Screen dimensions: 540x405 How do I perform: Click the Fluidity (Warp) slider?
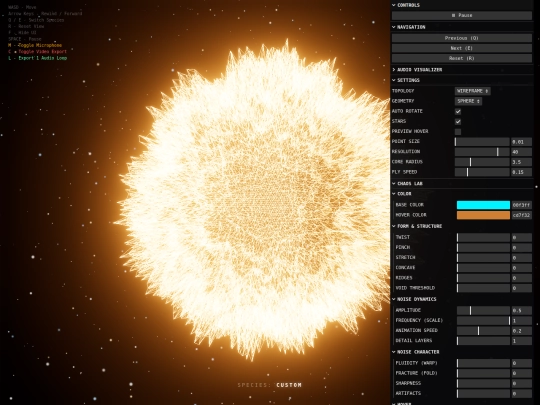(x=483, y=363)
